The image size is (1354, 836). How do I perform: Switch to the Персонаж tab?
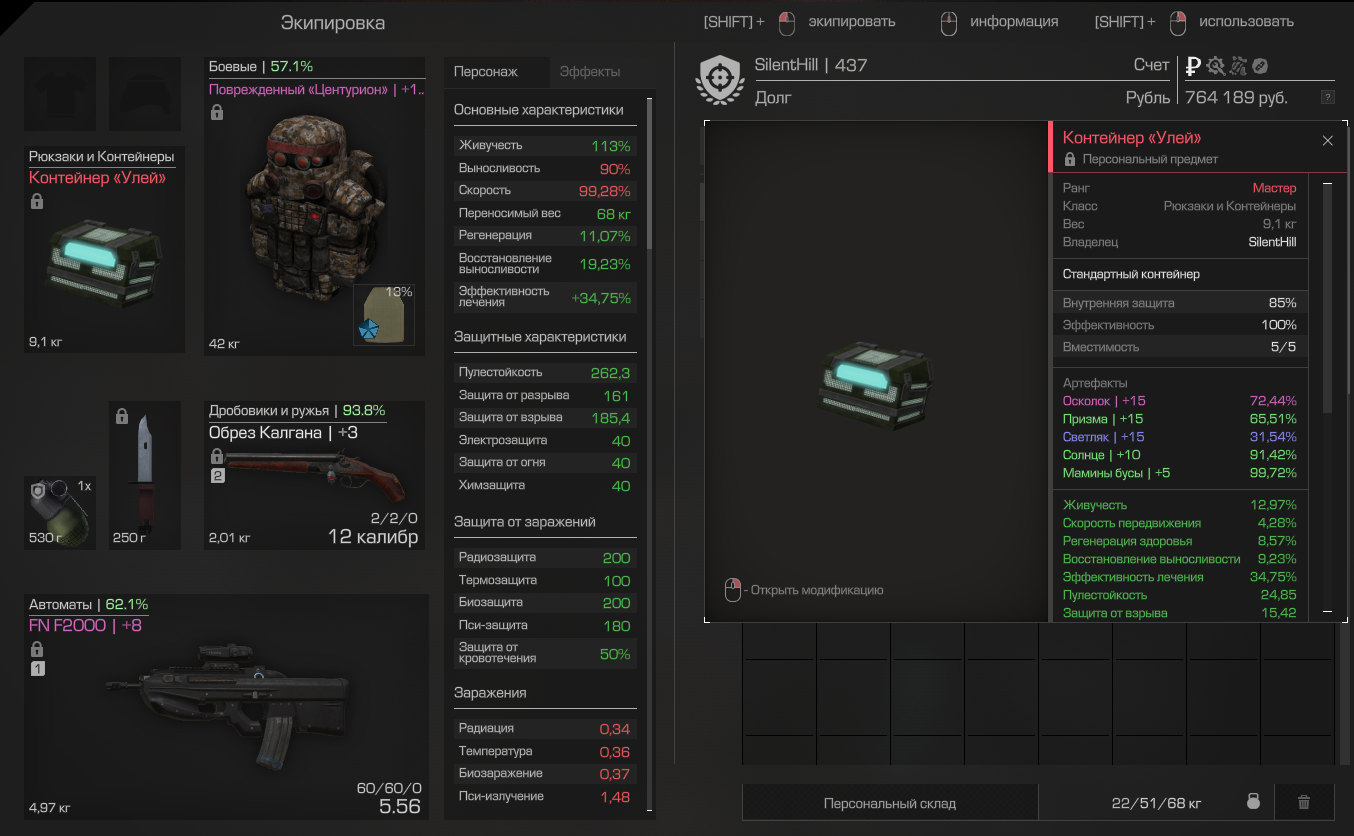click(486, 72)
